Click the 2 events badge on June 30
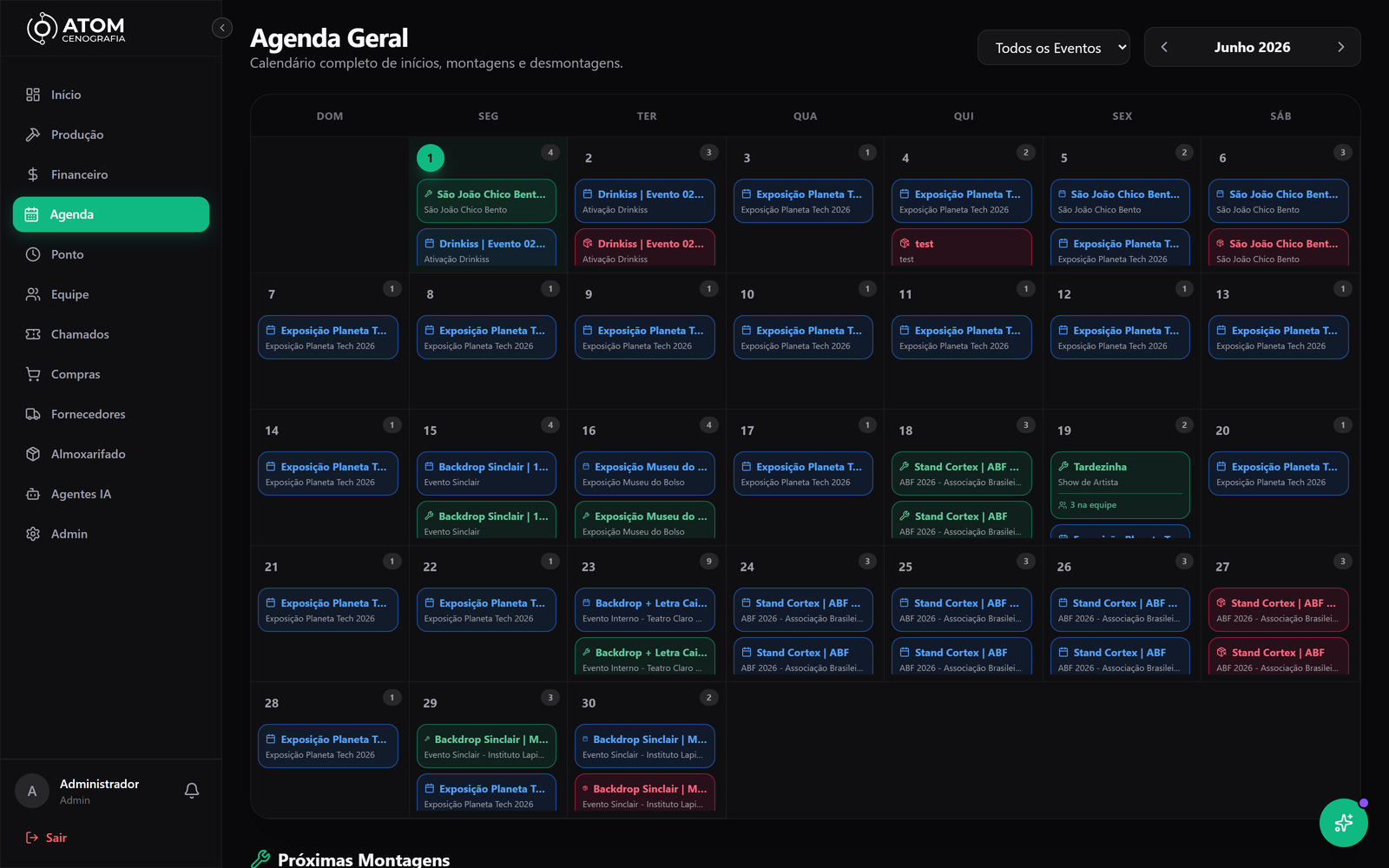The image size is (1389, 868). pos(708,698)
